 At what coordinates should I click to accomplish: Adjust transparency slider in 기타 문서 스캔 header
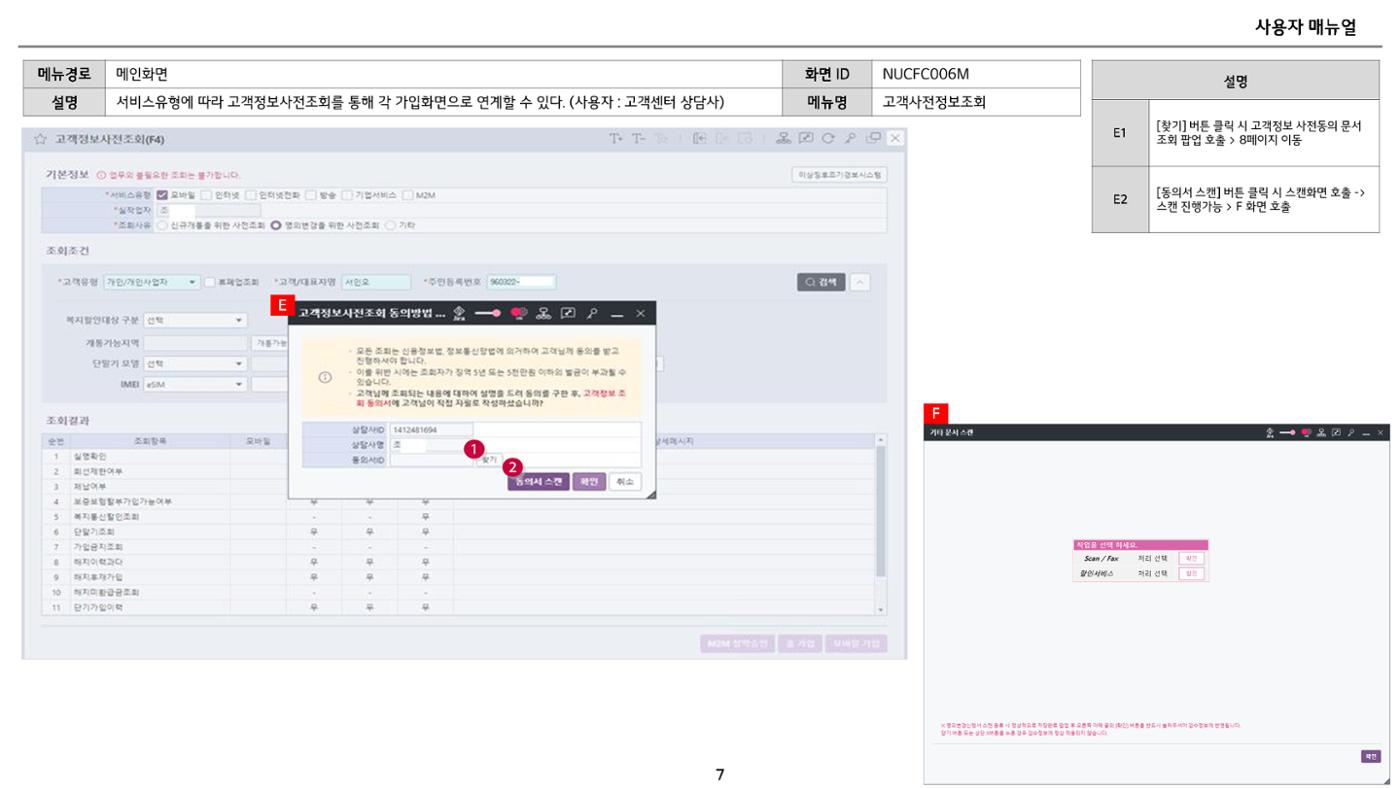1287,432
